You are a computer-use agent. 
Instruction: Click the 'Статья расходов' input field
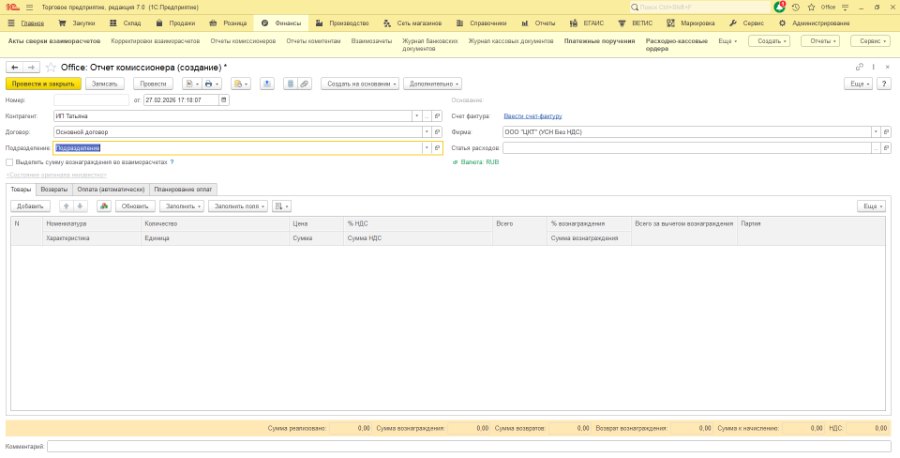[687, 148]
